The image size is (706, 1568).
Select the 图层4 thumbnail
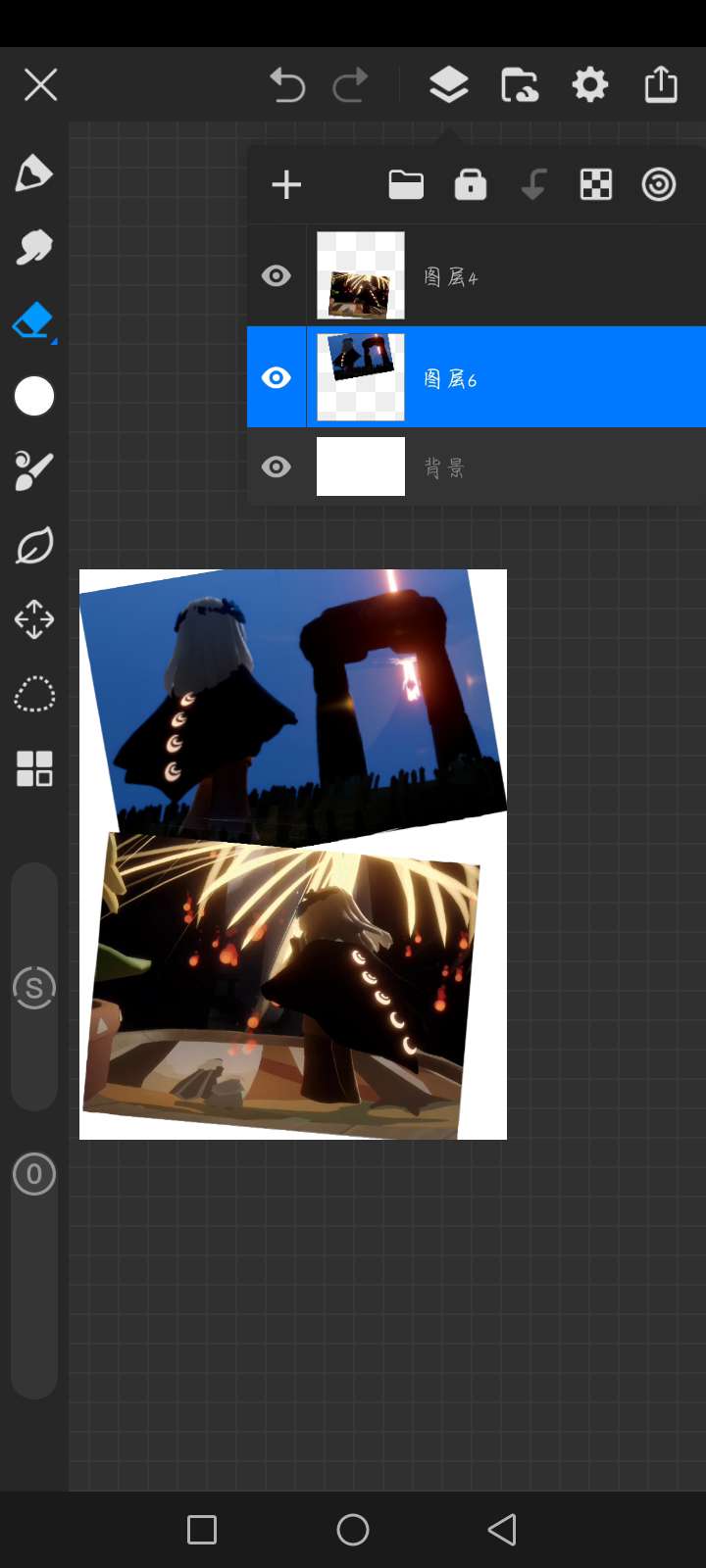(361, 275)
